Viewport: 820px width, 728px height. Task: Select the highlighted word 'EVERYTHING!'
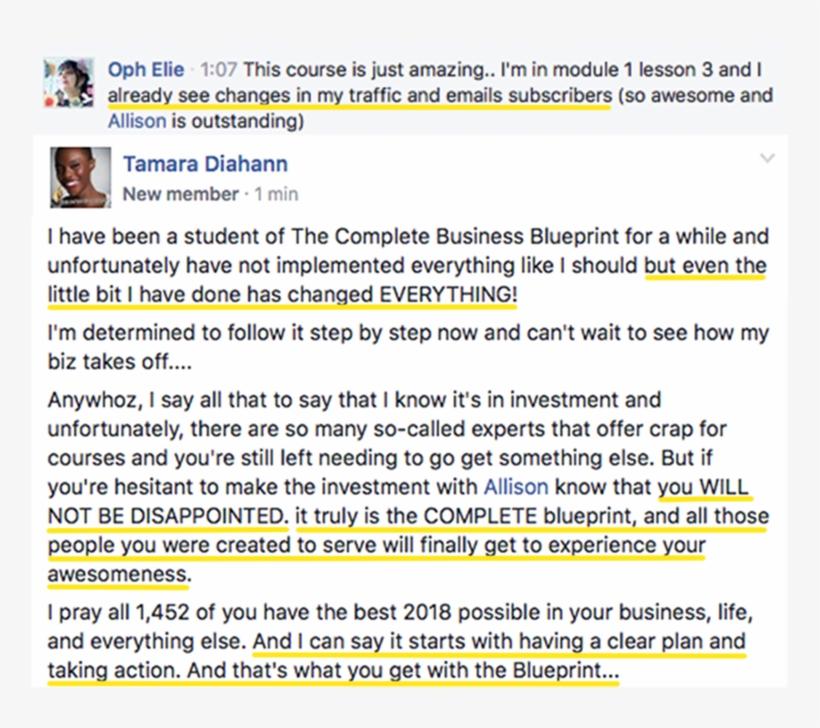coord(448,294)
